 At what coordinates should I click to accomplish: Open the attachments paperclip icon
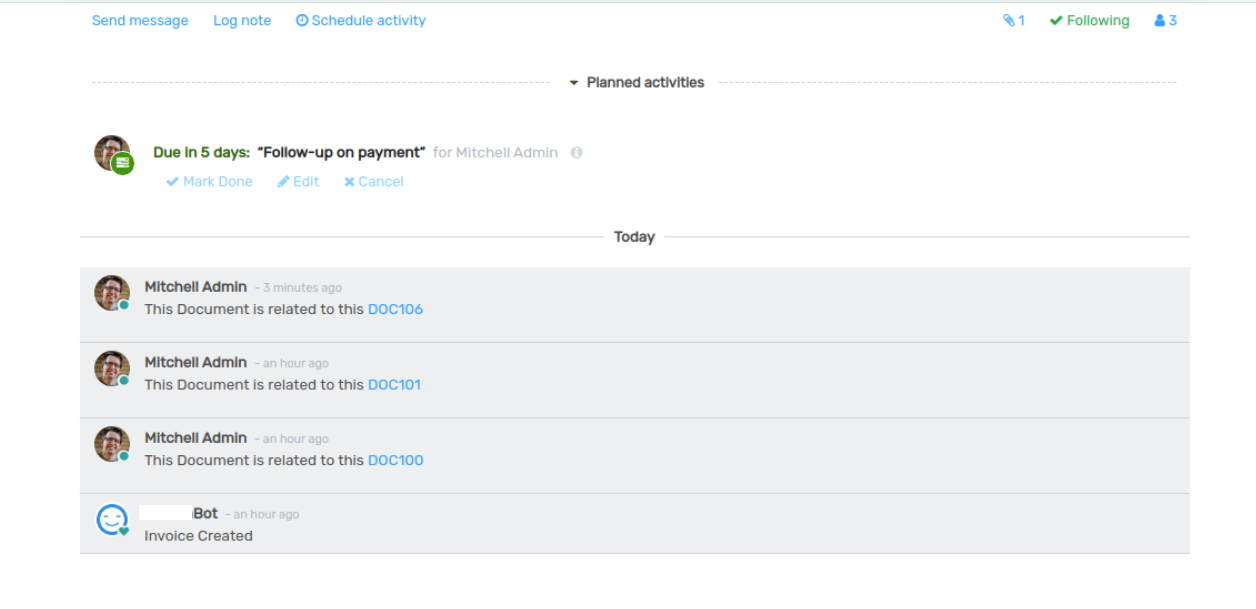tap(1009, 21)
